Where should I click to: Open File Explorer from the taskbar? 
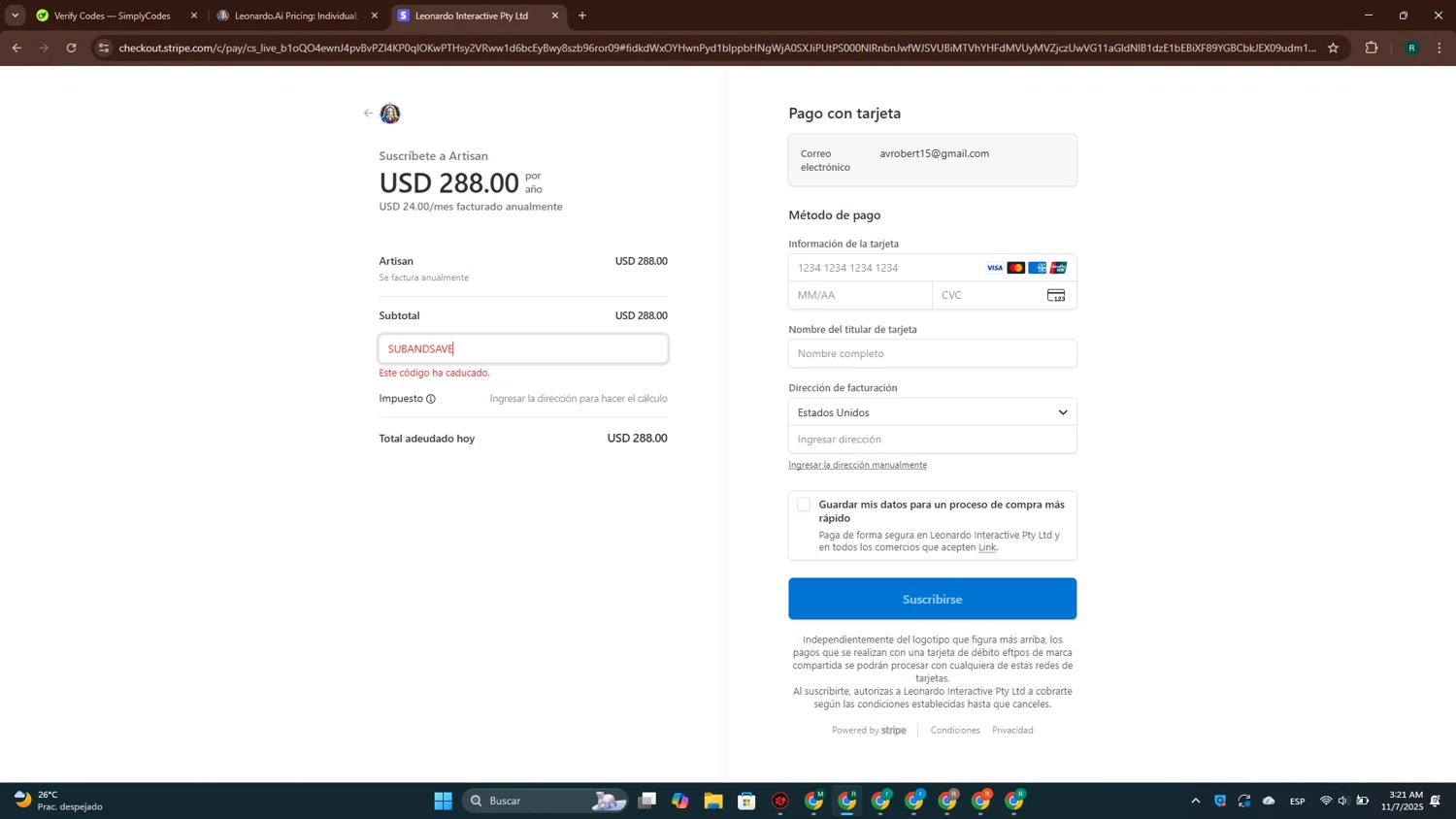pyautogui.click(x=713, y=801)
